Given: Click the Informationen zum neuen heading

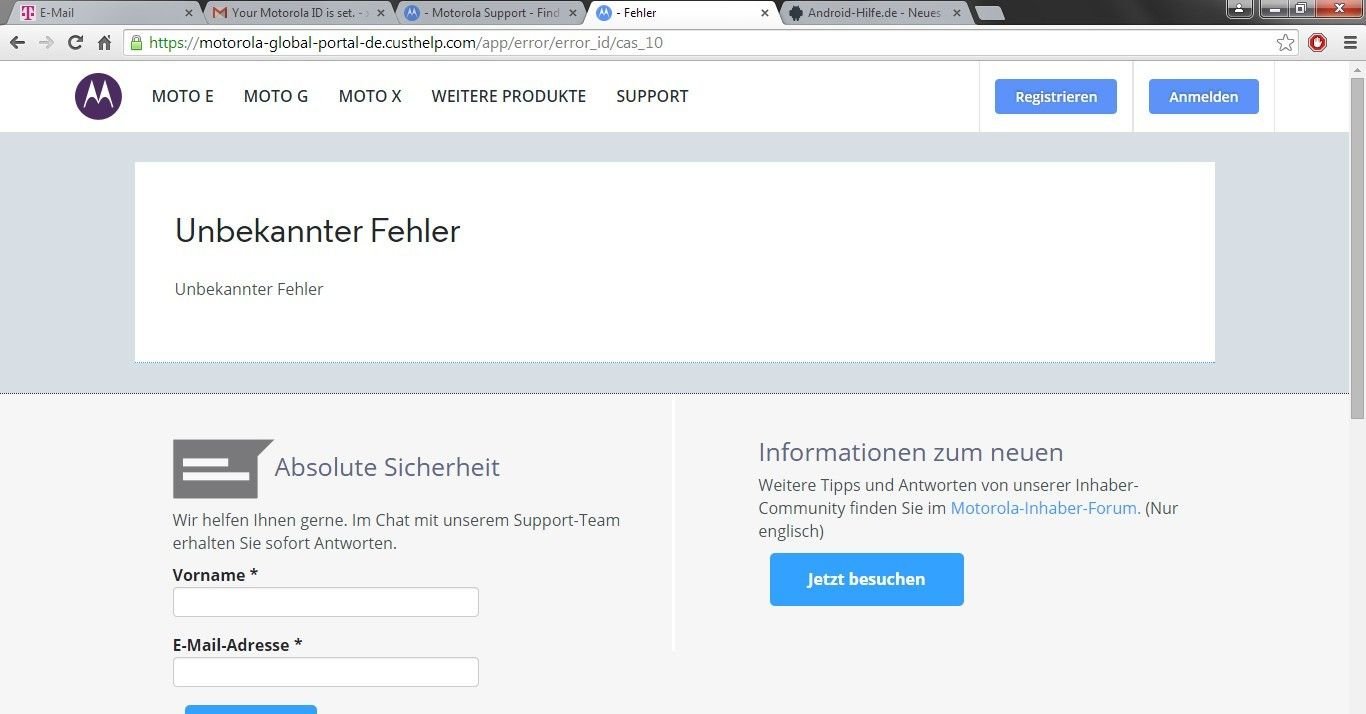Looking at the screenshot, I should coord(911,452).
